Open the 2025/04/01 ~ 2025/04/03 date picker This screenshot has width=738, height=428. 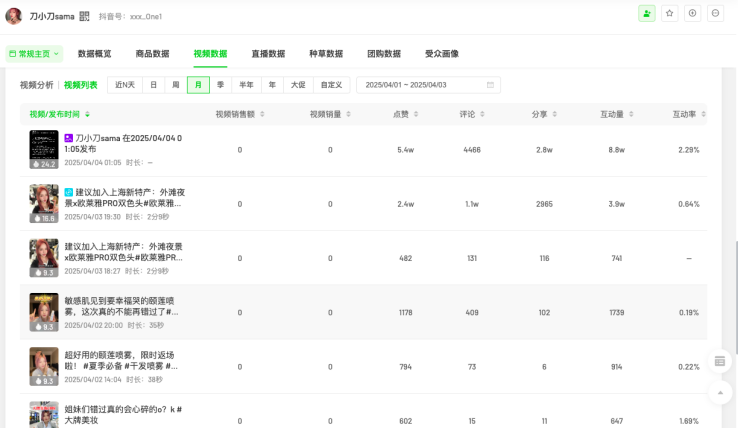[428, 85]
